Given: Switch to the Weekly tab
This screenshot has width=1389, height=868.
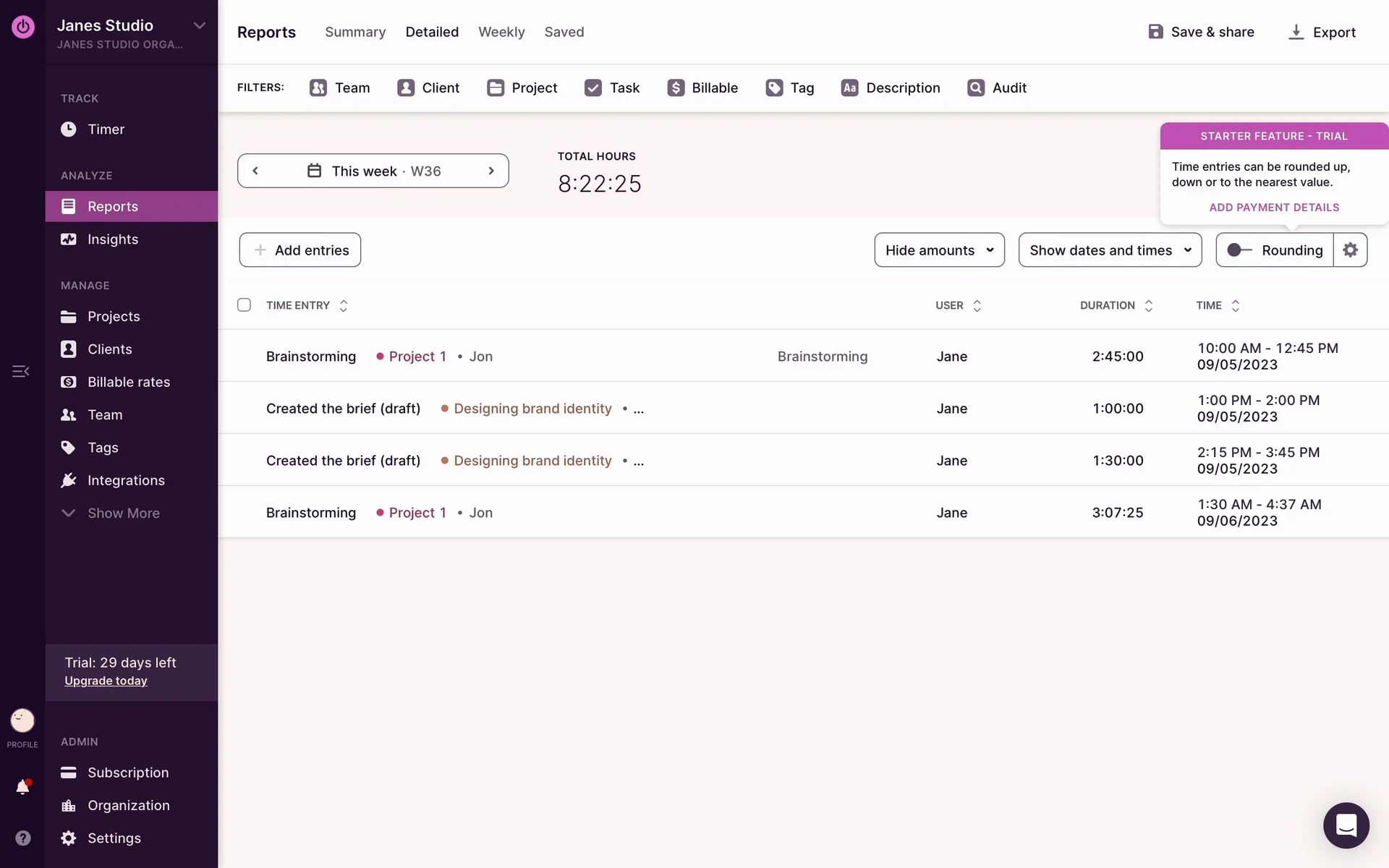Looking at the screenshot, I should pos(501,32).
